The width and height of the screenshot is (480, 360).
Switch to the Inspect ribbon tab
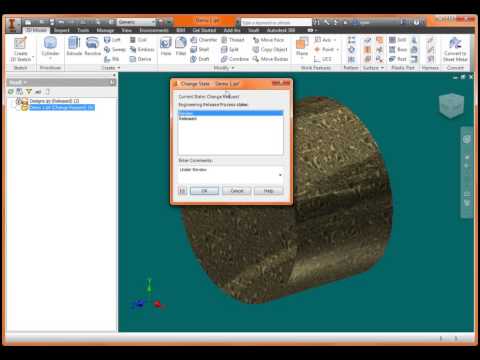pos(61,30)
